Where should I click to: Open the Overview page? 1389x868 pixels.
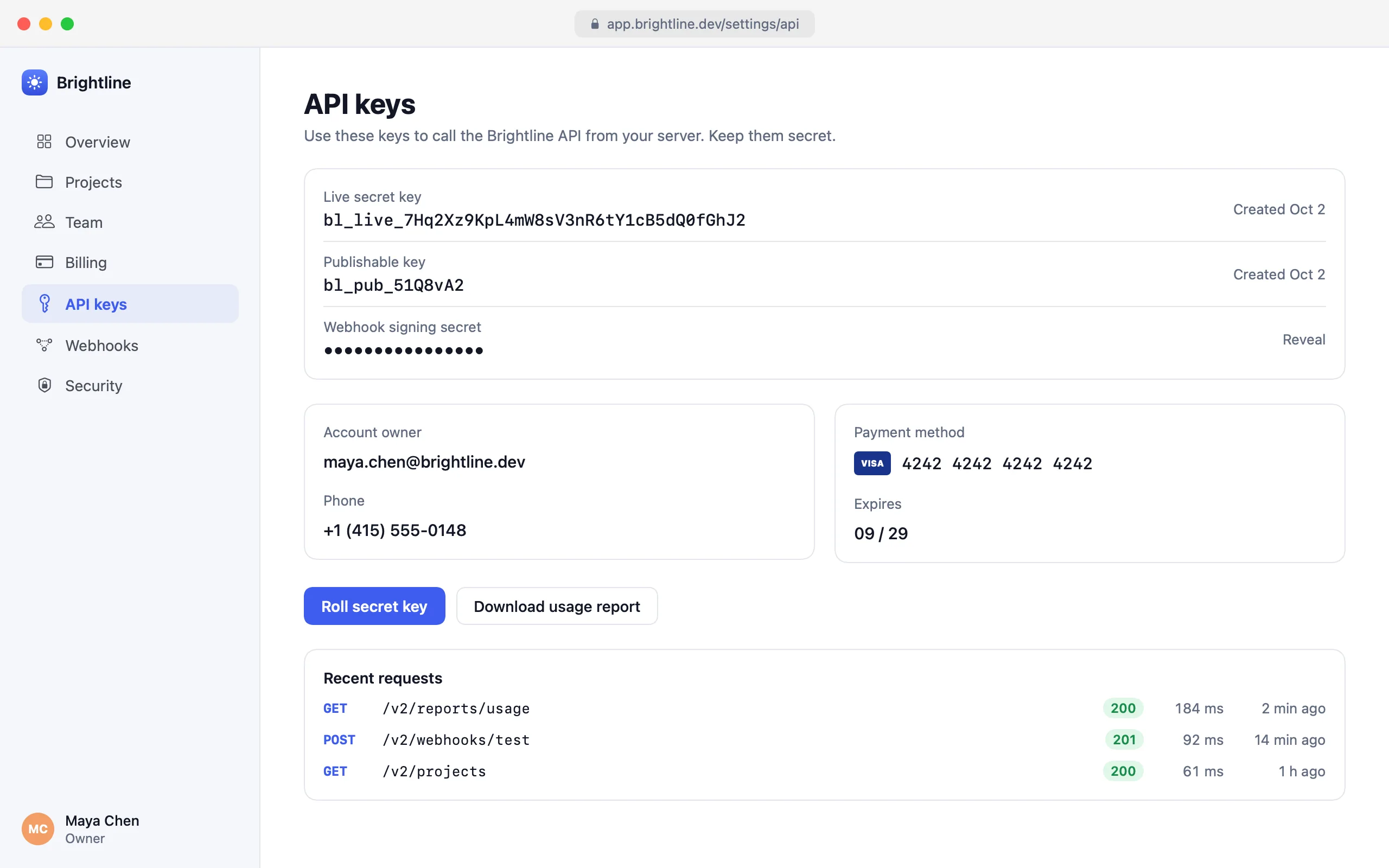[x=130, y=142]
